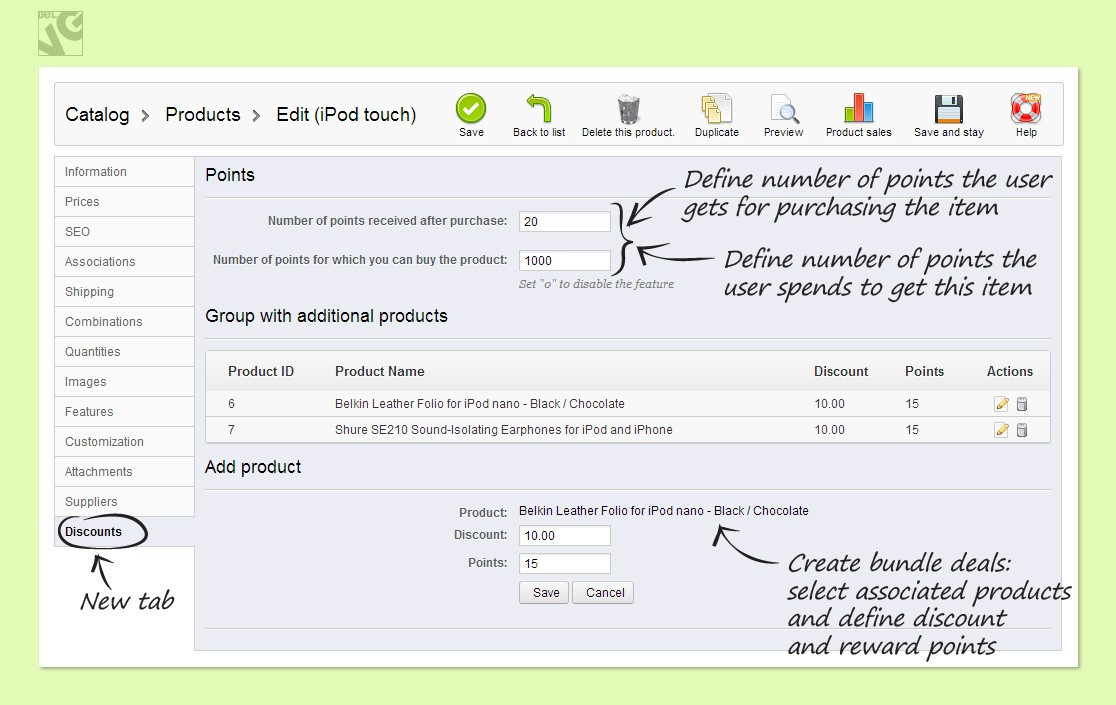Click the Duplicate product icon
Screen dimensions: 1116x705
[x=716, y=108]
